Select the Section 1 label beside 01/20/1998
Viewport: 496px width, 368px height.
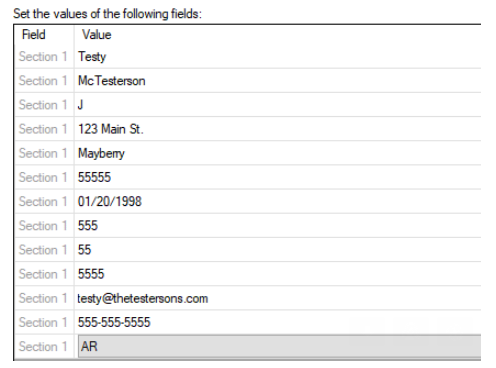tap(43, 202)
